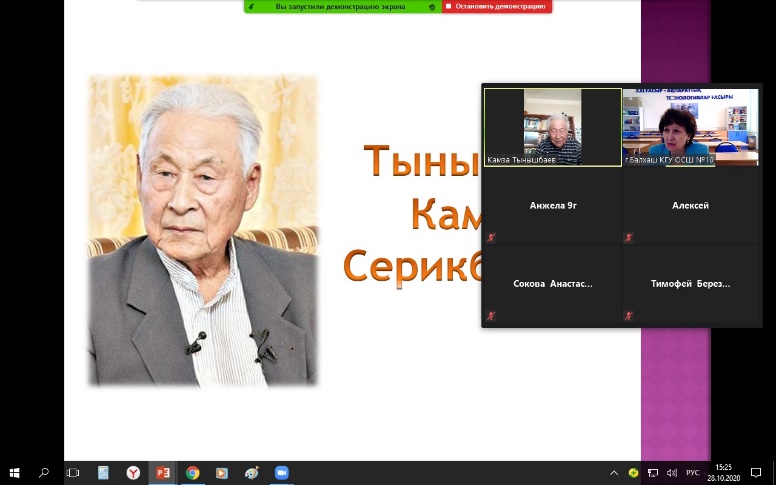Screen dimensions: 776x485
Task: Open Zoom from the taskbar
Action: point(281,473)
